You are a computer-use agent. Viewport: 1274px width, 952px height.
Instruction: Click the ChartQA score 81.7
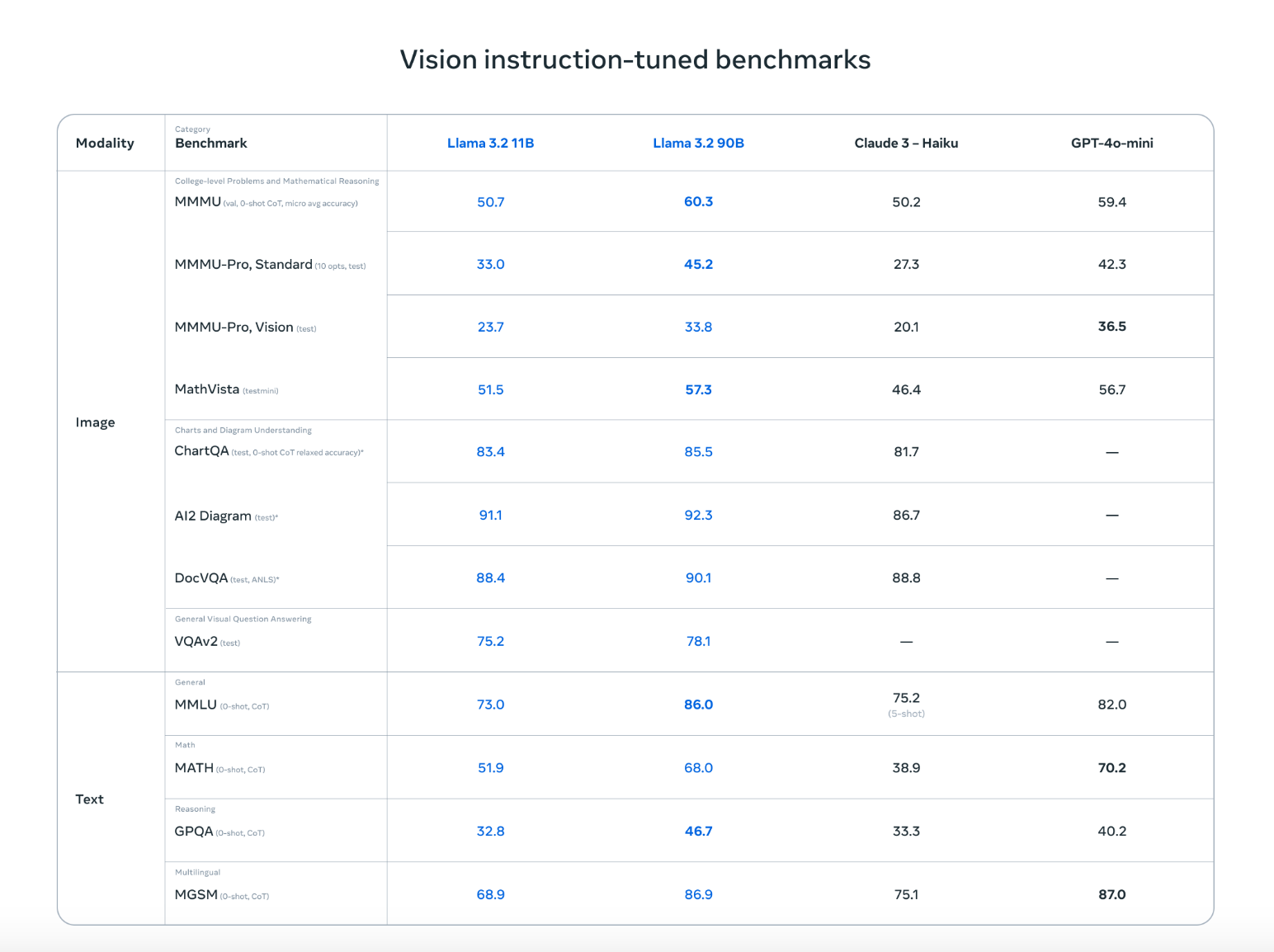[x=906, y=451]
